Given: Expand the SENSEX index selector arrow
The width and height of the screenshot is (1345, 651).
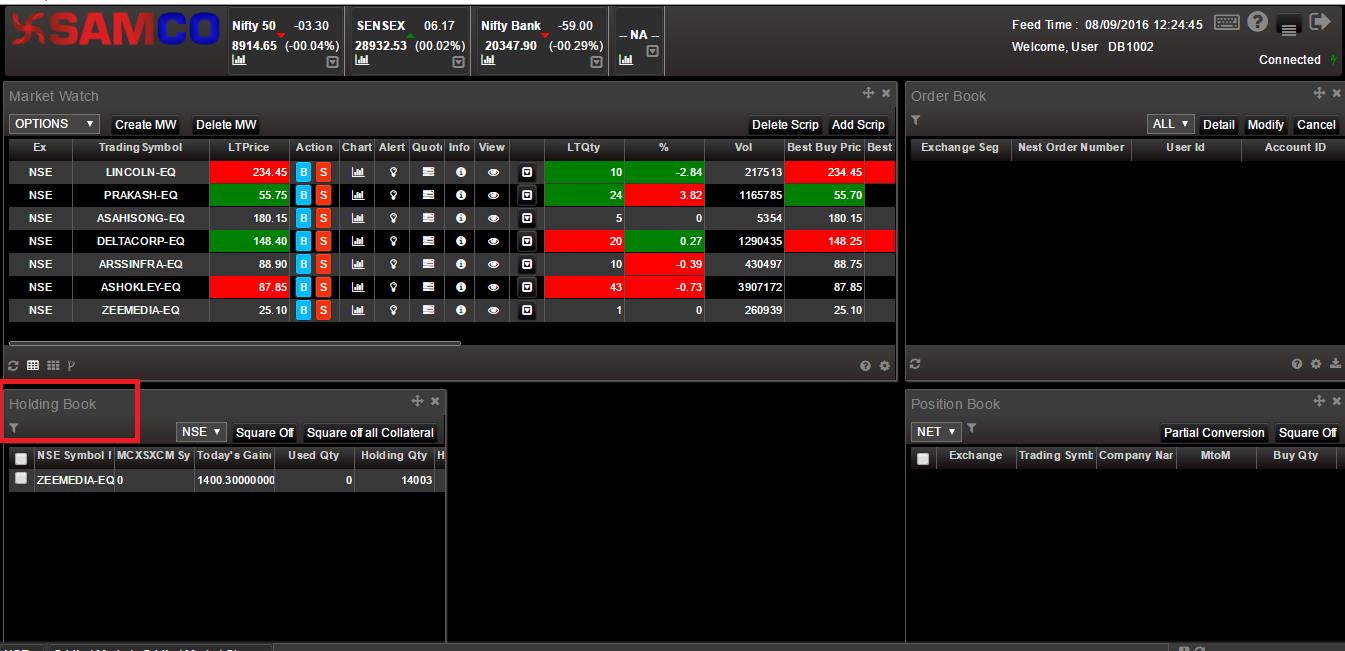Looking at the screenshot, I should [459, 62].
